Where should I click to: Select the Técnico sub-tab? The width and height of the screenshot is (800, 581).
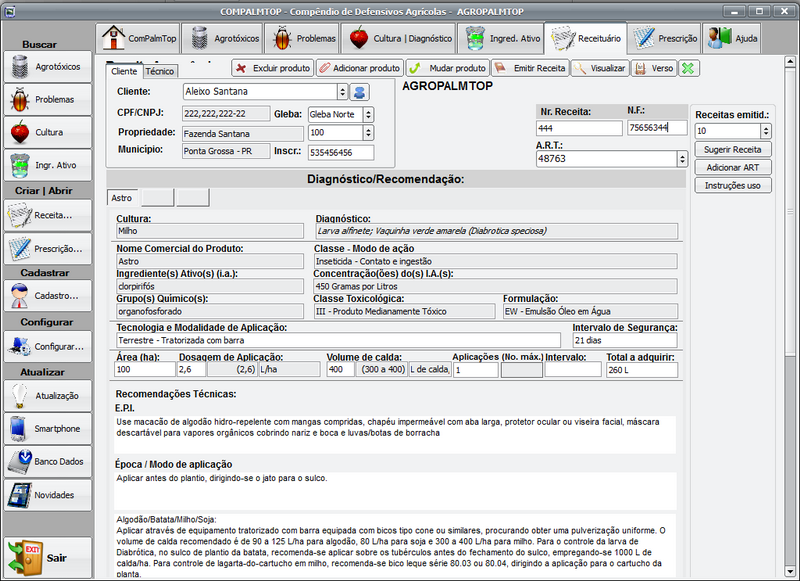point(160,71)
